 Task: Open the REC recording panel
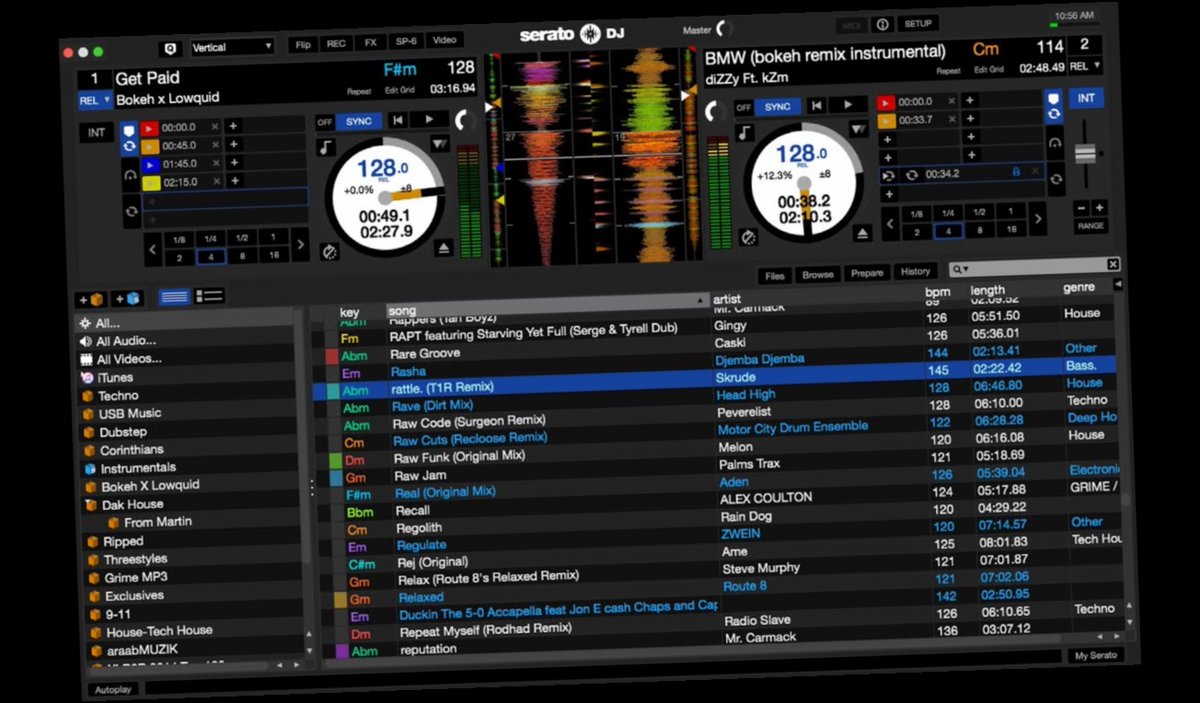click(x=336, y=43)
